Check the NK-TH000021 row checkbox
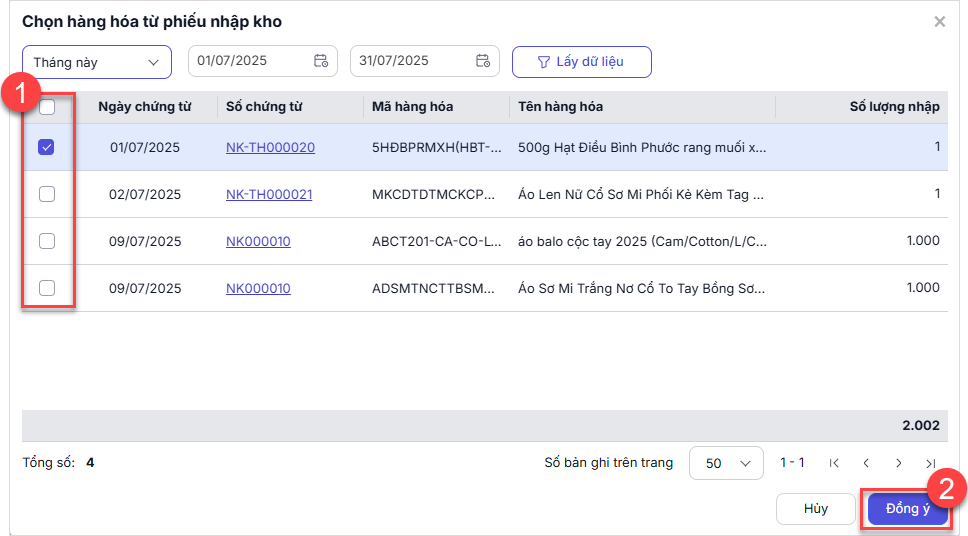 click(47, 194)
